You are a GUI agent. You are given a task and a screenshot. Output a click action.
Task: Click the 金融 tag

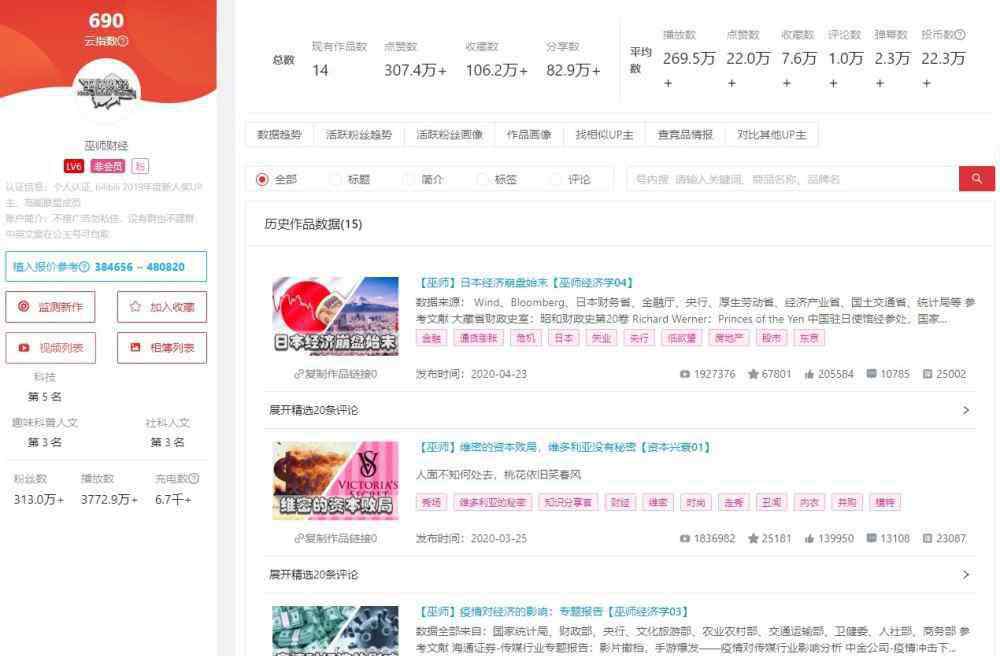click(x=432, y=338)
